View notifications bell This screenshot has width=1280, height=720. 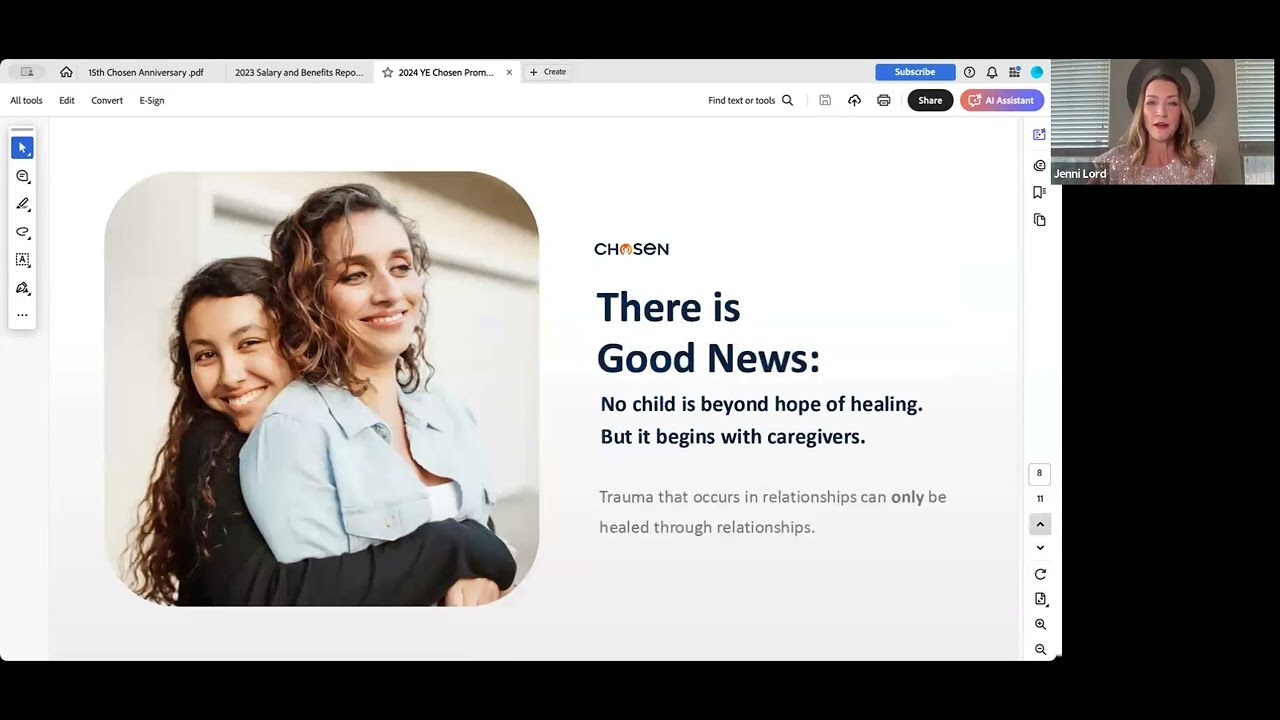click(x=992, y=72)
